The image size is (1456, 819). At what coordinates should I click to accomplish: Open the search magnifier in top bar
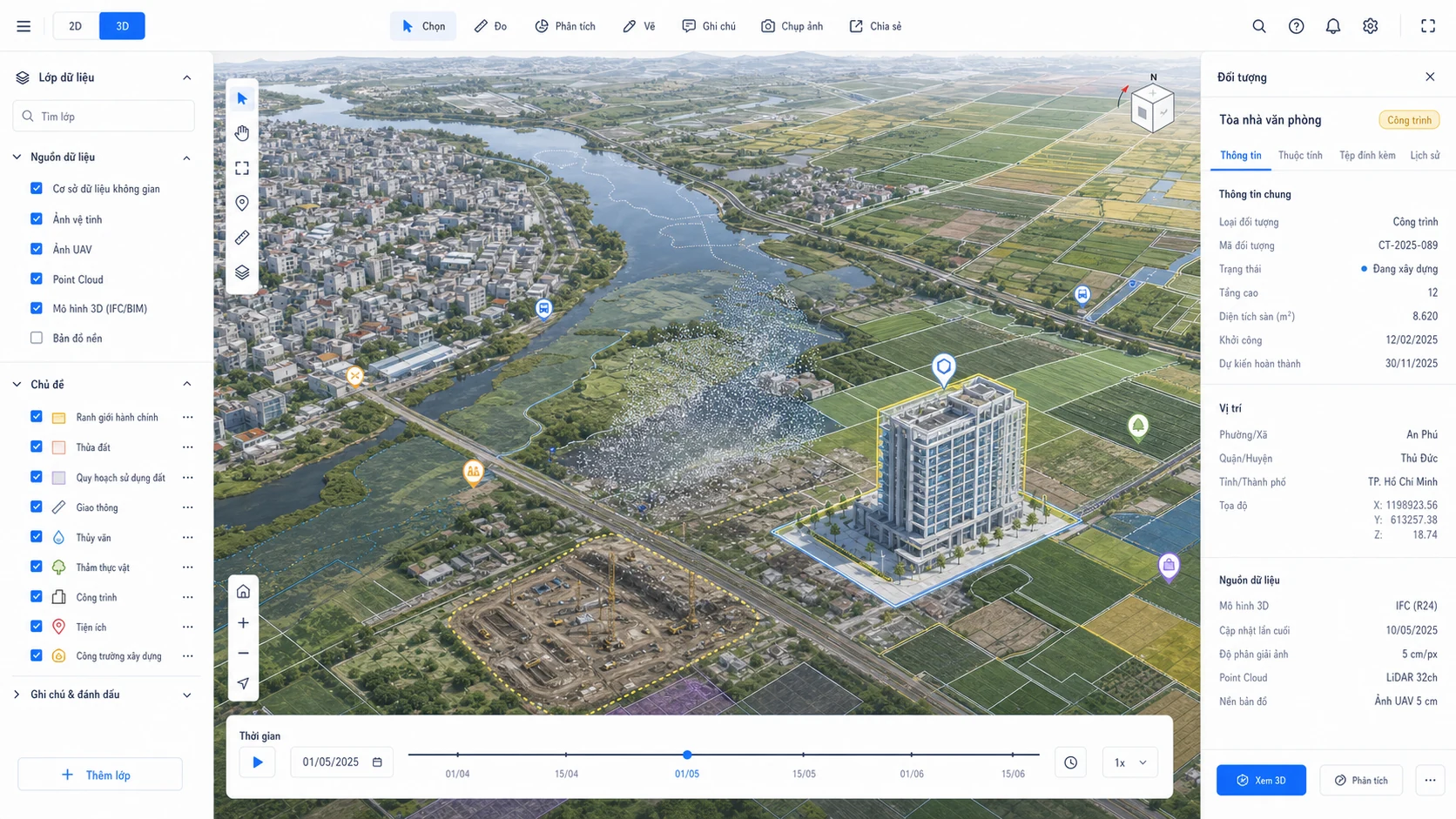tap(1259, 26)
